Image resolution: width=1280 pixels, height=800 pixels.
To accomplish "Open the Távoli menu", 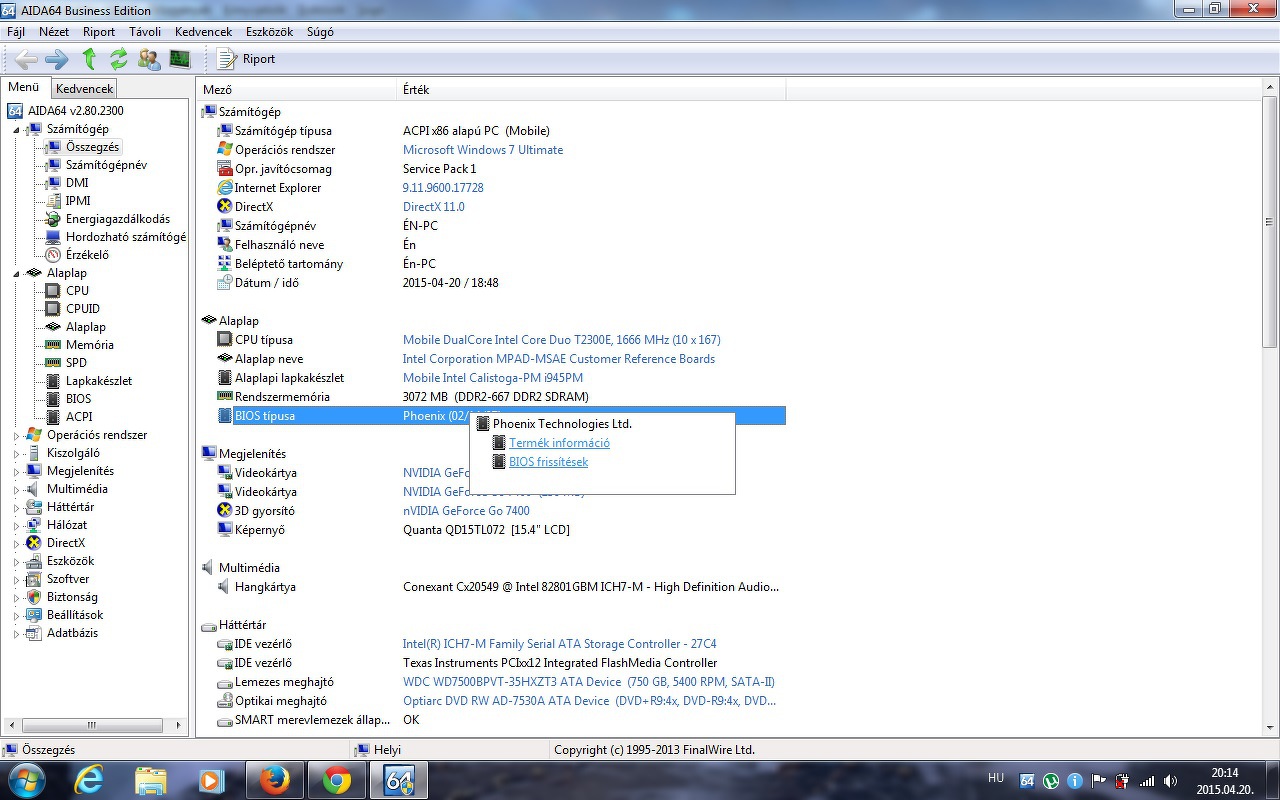I will click(x=145, y=32).
